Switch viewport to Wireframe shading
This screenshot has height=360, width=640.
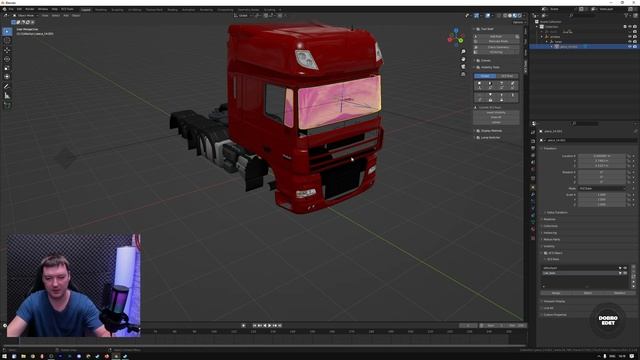tap(505, 16)
